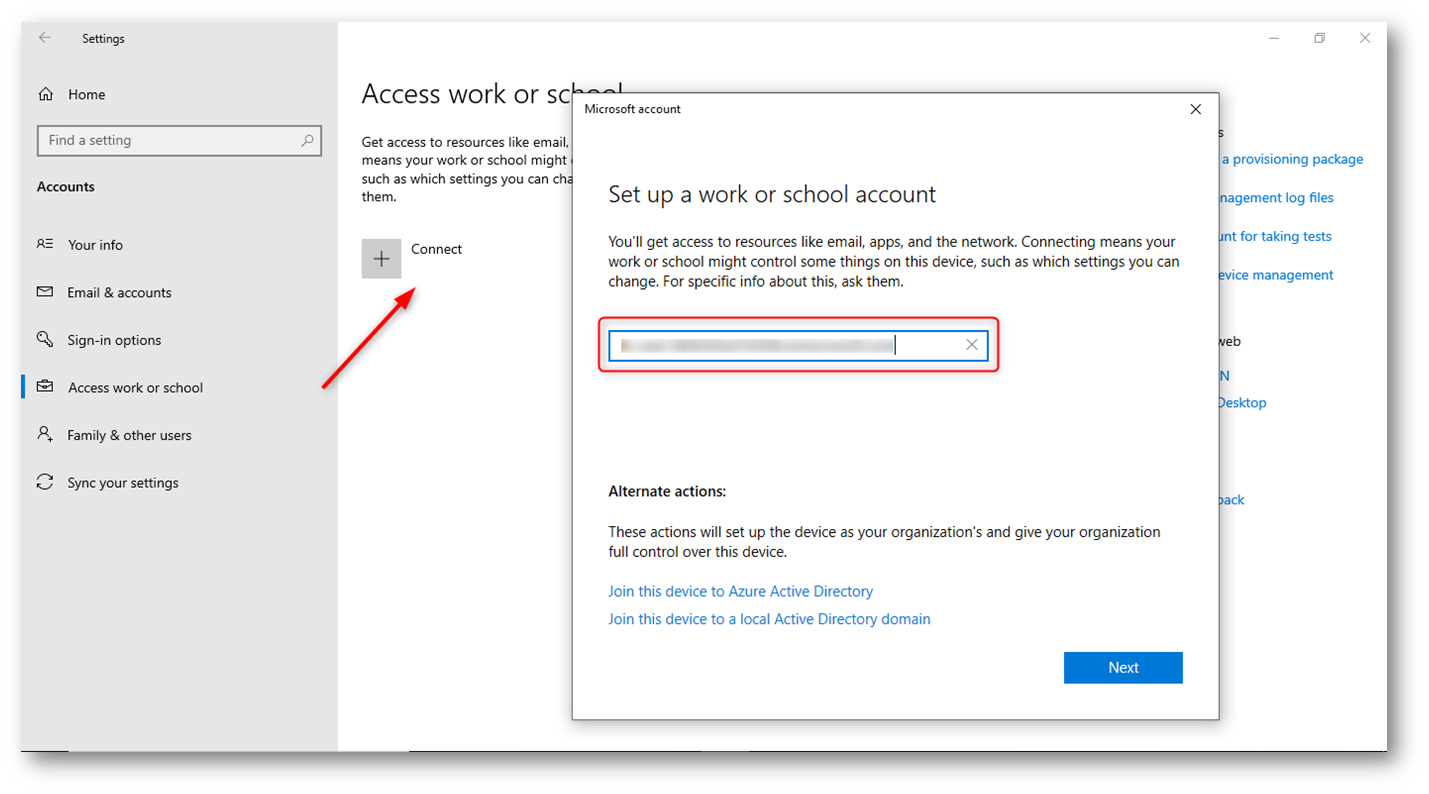The image size is (1429, 794).
Task: Clear the email field with X
Action: (x=972, y=345)
